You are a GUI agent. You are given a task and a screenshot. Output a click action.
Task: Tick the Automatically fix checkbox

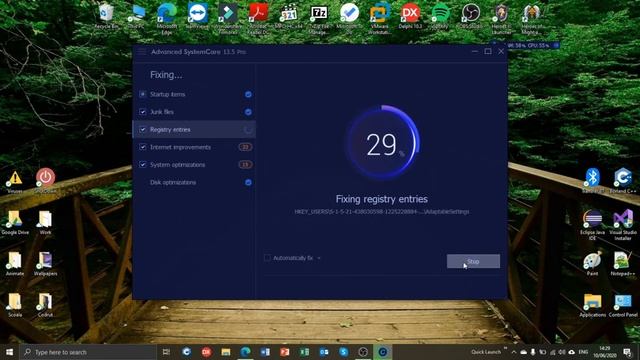267,258
